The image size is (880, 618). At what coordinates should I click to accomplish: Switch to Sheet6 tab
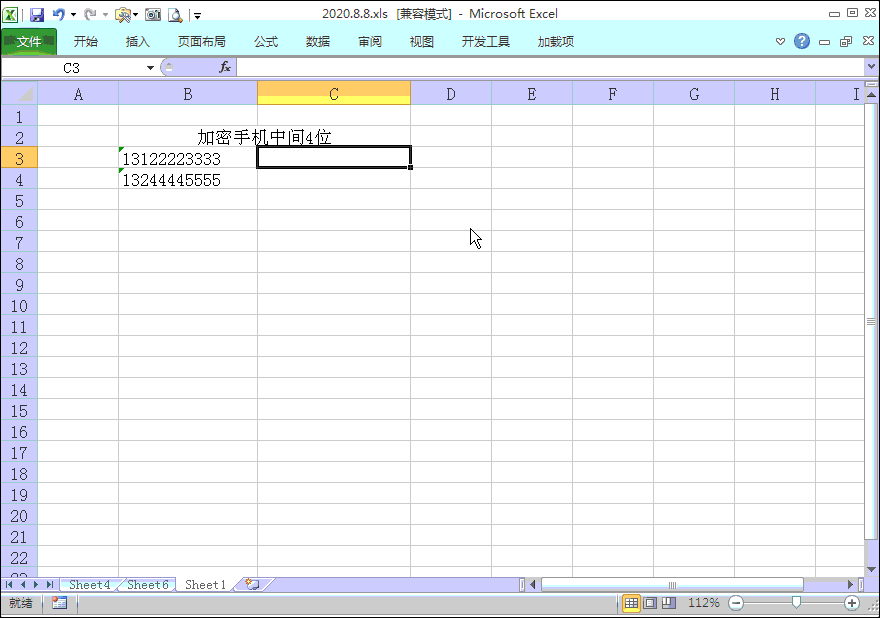(x=148, y=584)
